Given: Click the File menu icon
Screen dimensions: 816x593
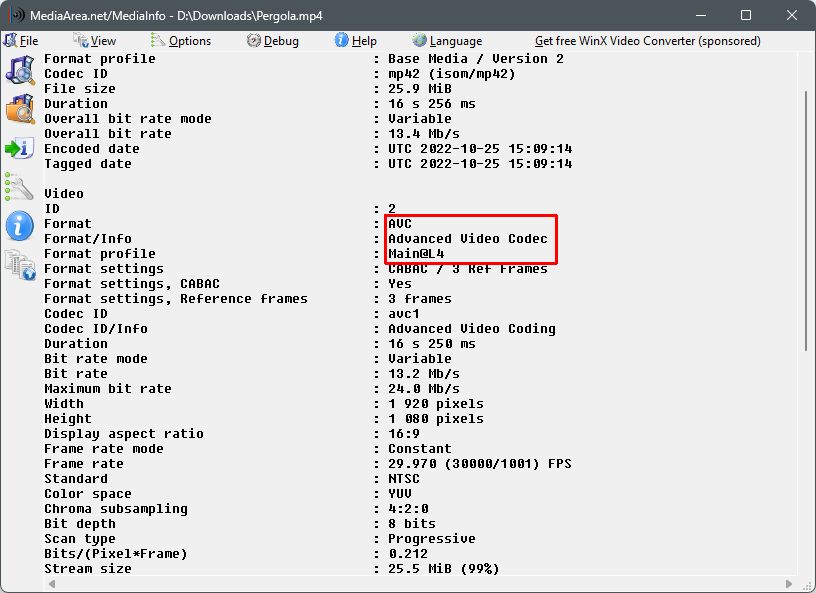Looking at the screenshot, I should [10, 40].
